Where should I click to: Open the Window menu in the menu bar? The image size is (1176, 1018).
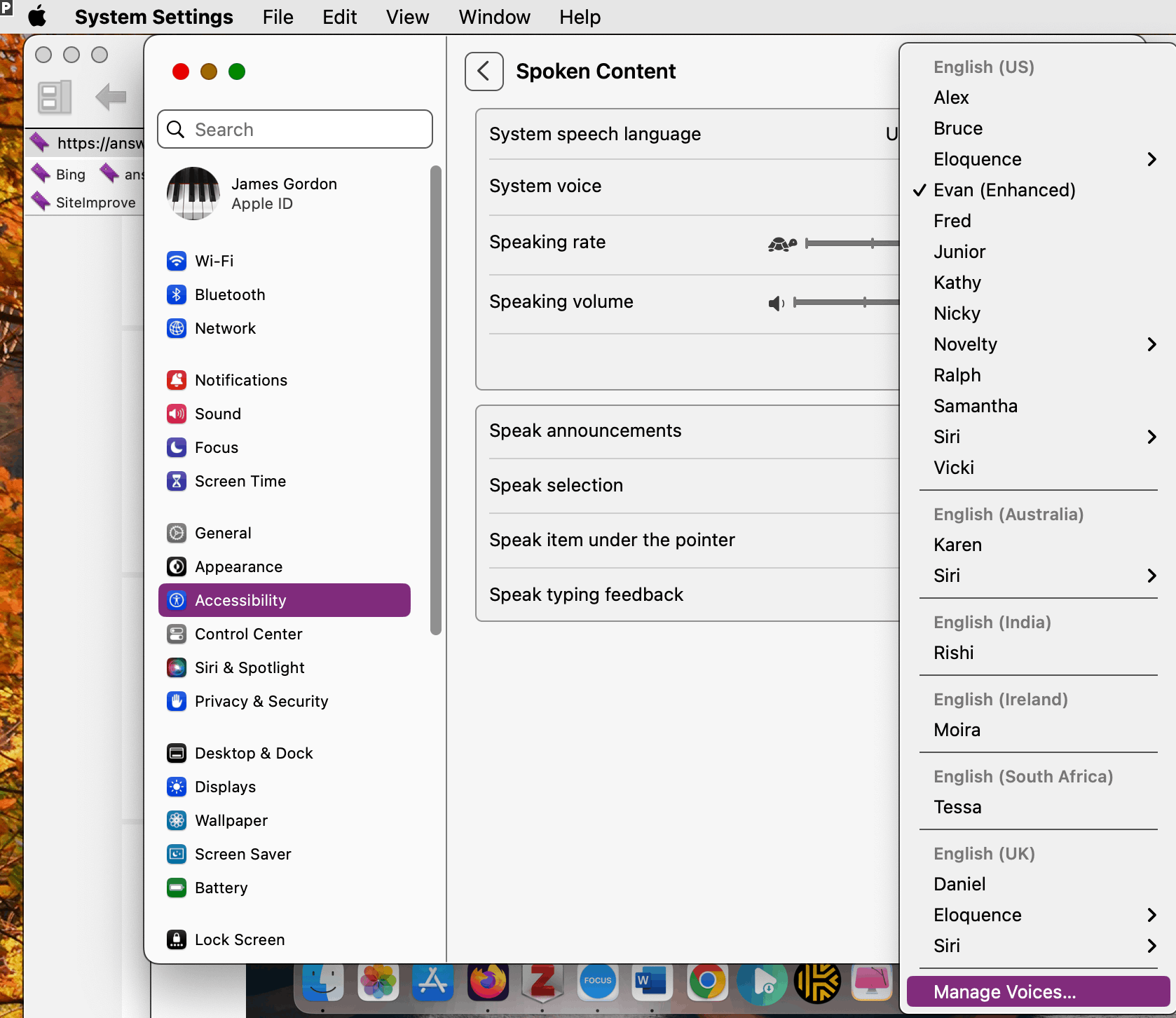[x=495, y=17]
